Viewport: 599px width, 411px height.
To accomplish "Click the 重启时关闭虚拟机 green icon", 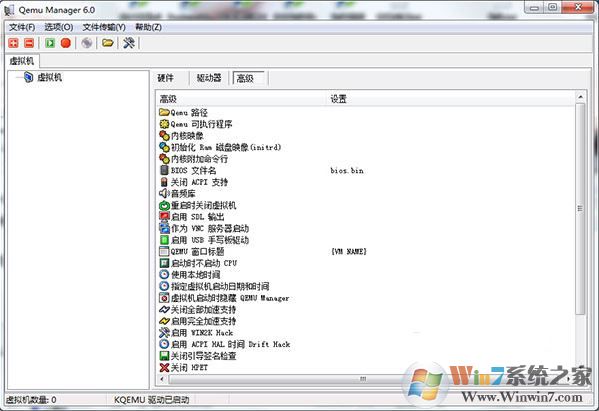I will [x=164, y=205].
